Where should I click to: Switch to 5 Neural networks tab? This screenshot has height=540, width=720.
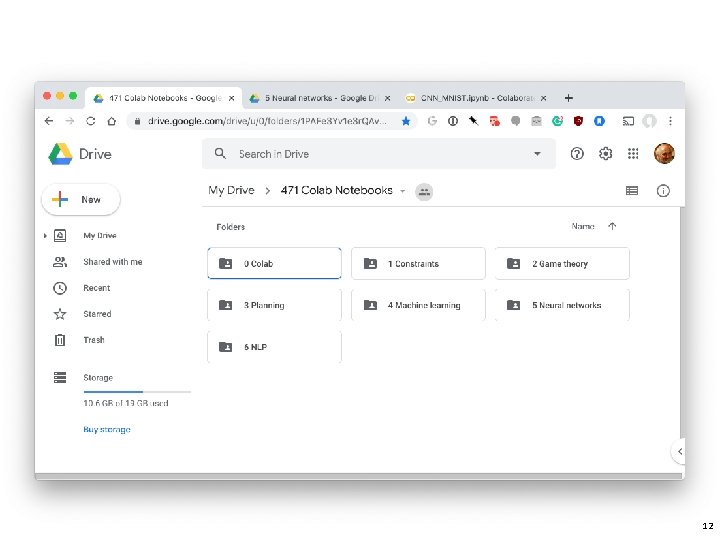(x=320, y=98)
